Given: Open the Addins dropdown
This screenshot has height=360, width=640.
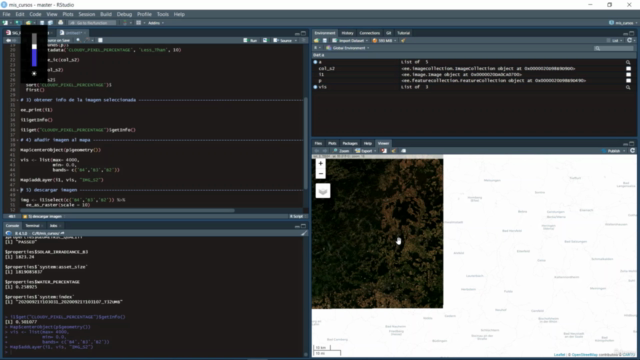Looking at the screenshot, I should point(156,23).
